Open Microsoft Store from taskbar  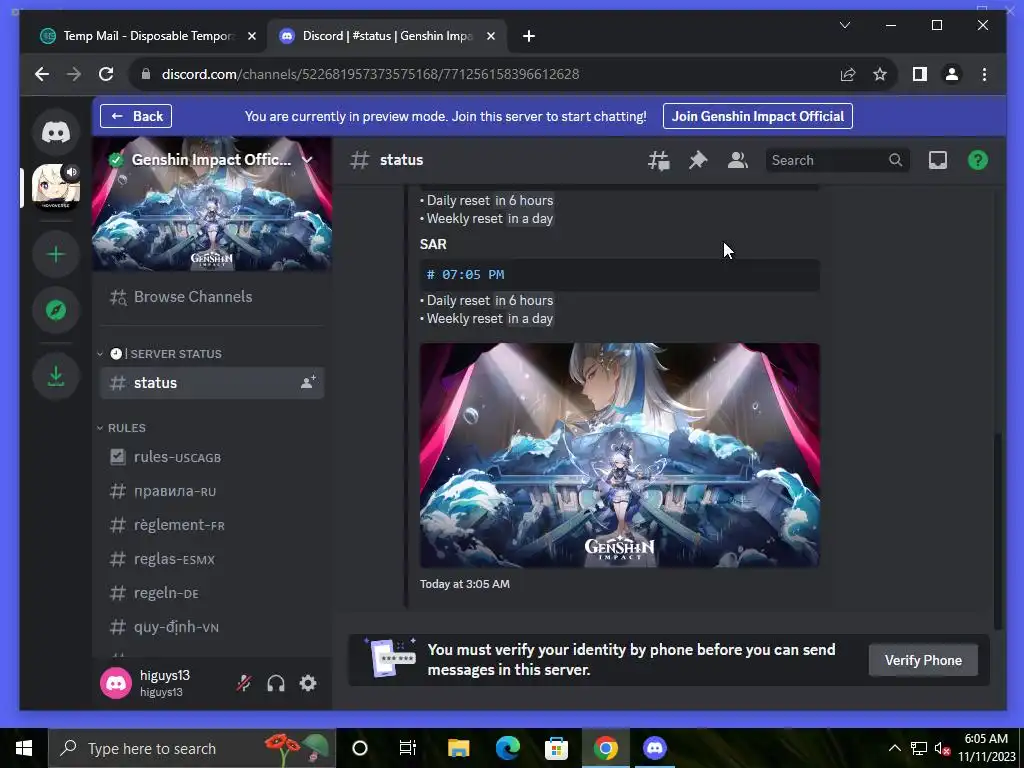pos(556,748)
